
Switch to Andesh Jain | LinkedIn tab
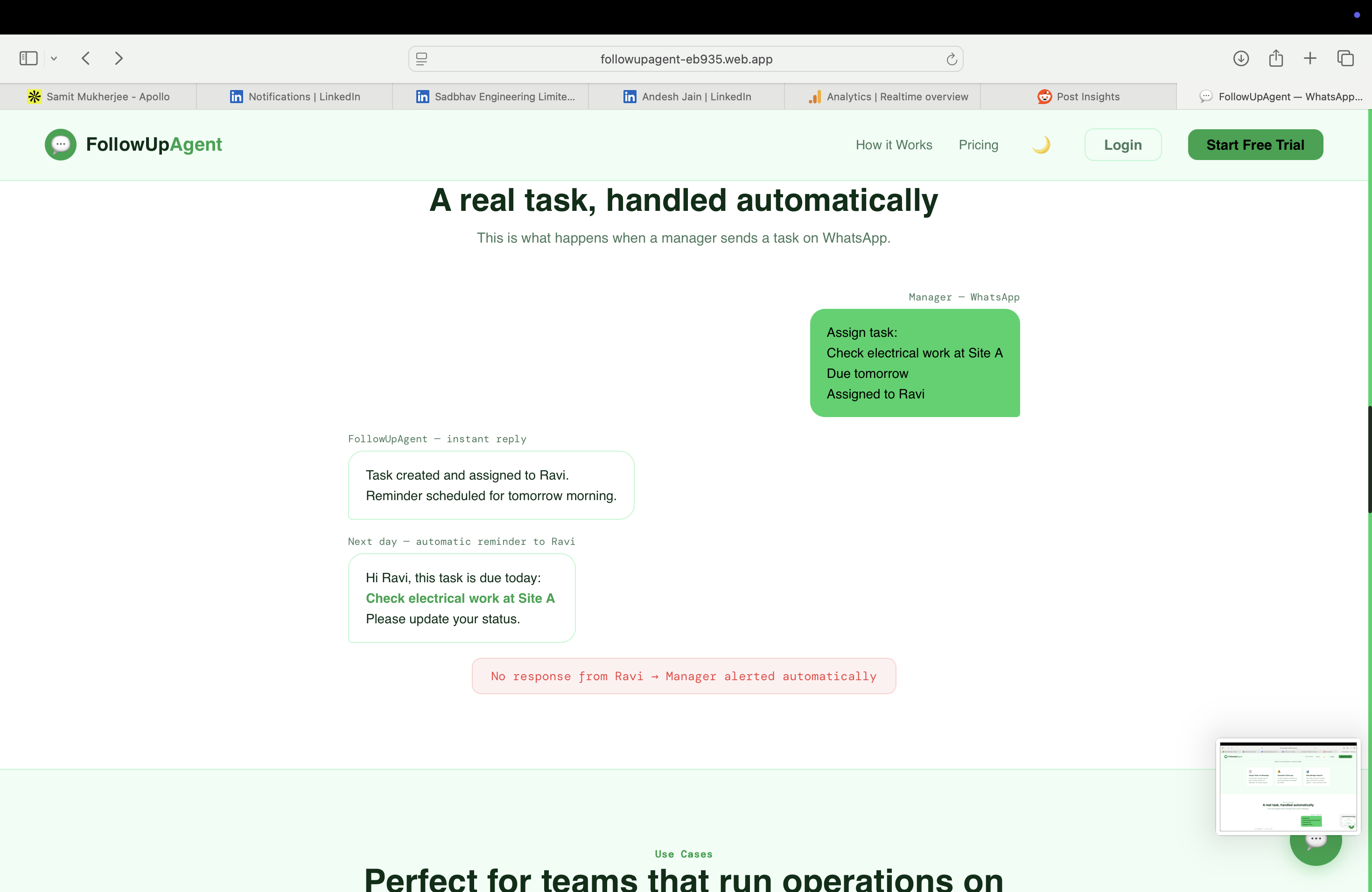pos(686,97)
